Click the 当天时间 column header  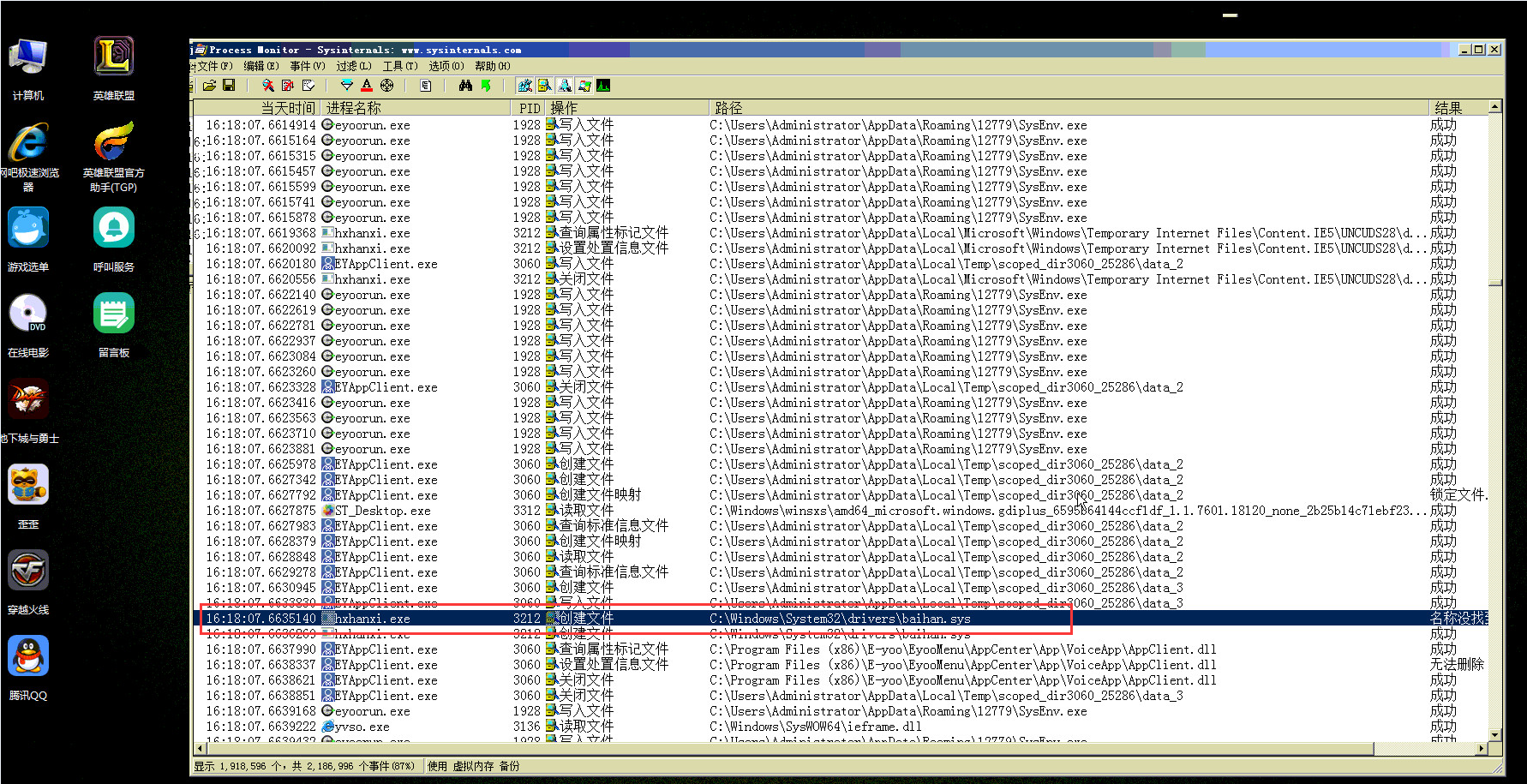coord(257,108)
